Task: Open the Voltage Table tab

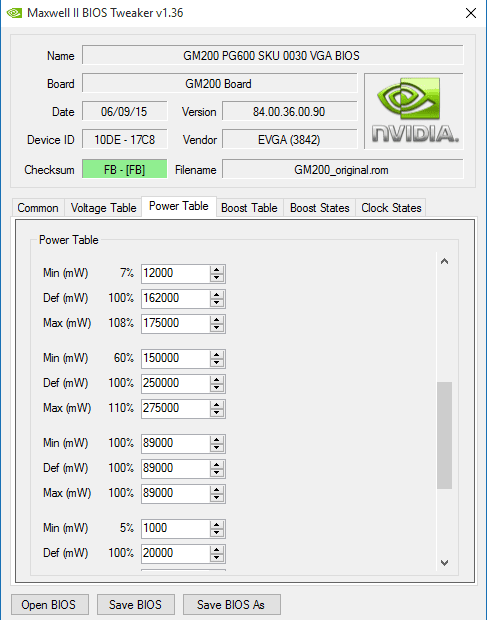Action: point(103,208)
